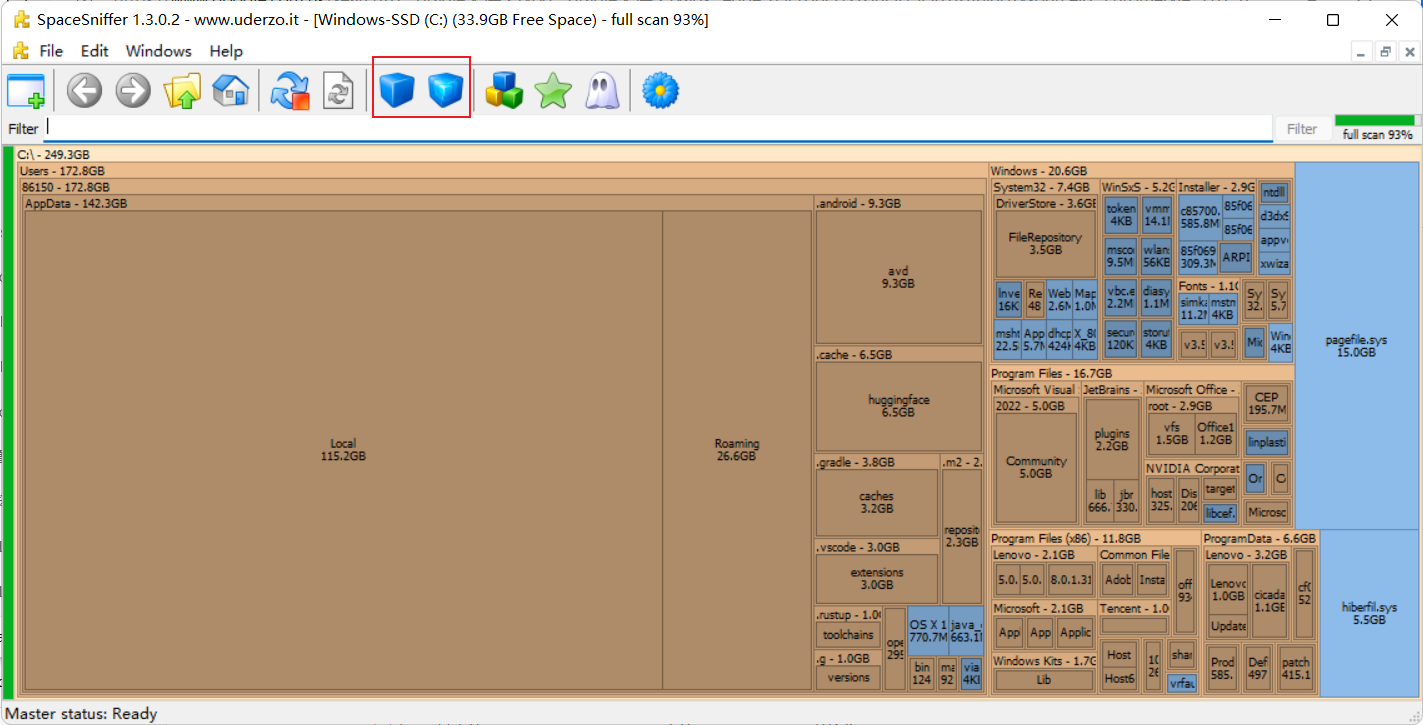Select the Lib block under Windows Kits

pyautogui.click(x=1044, y=680)
